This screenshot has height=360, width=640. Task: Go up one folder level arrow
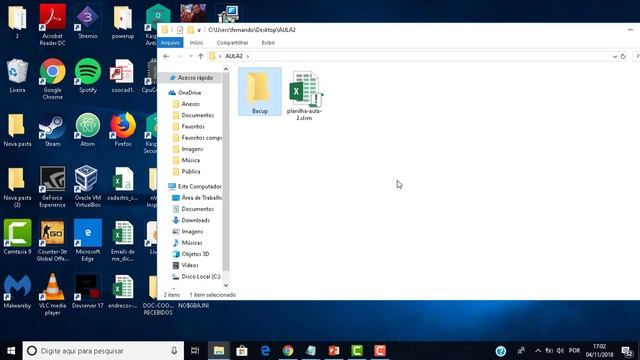pos(200,56)
